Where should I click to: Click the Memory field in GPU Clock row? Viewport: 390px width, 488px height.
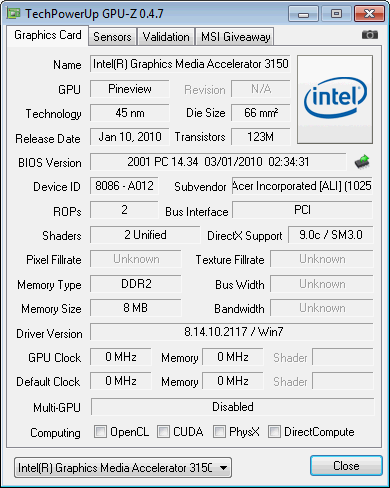tap(233, 357)
